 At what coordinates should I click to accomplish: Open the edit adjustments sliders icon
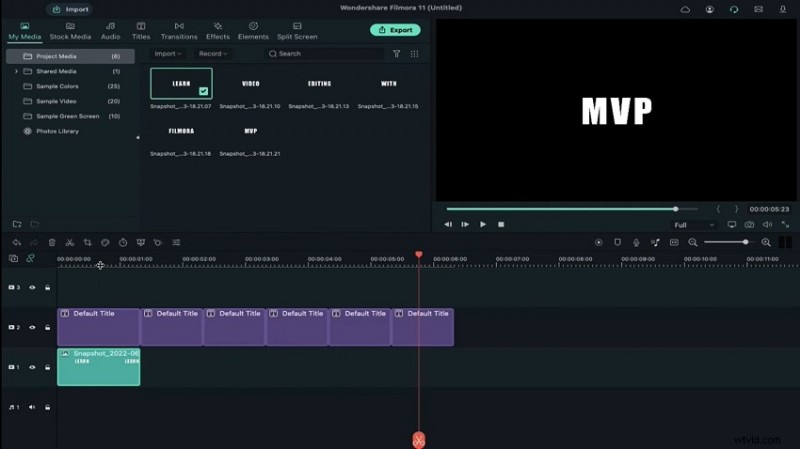click(176, 242)
